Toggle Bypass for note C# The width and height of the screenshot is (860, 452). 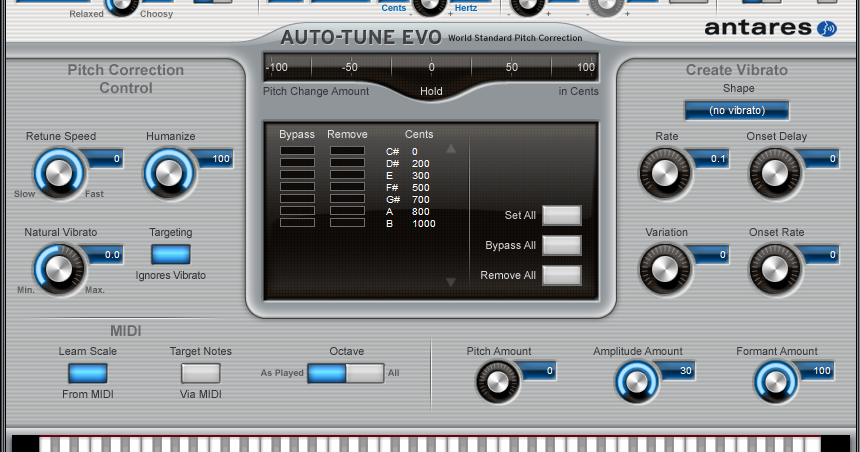point(297,151)
